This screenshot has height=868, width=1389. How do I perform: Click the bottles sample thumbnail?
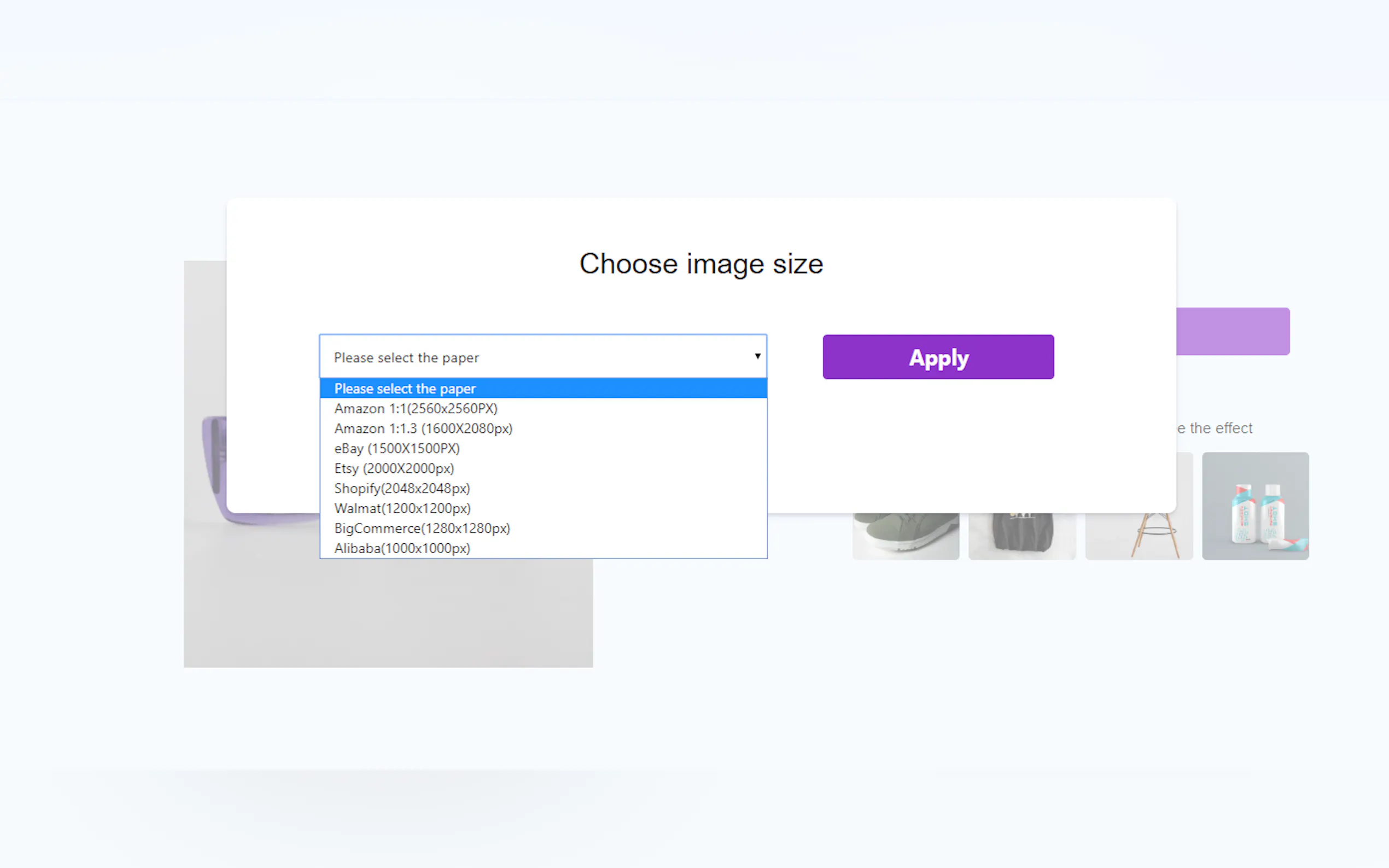pyautogui.click(x=1255, y=506)
